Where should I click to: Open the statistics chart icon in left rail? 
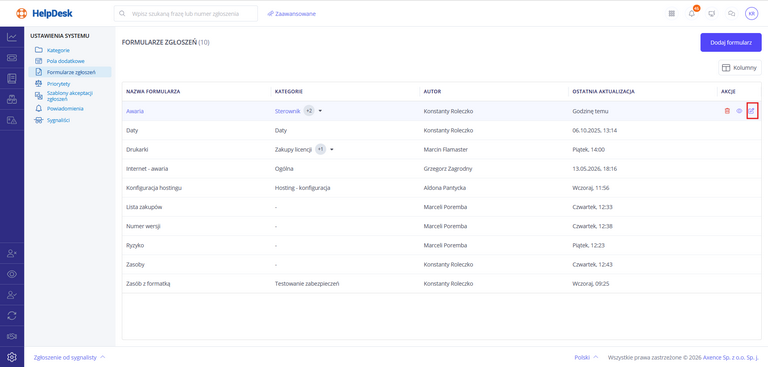pyautogui.click(x=12, y=37)
